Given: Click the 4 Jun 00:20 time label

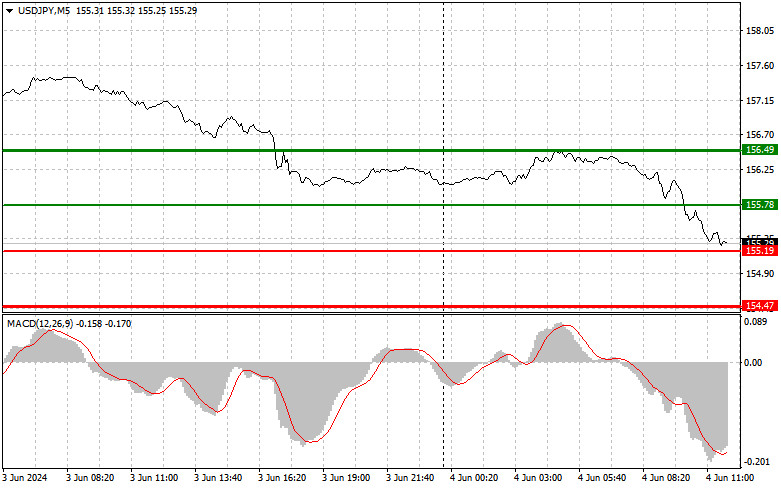Looking at the screenshot, I should 474,478.
